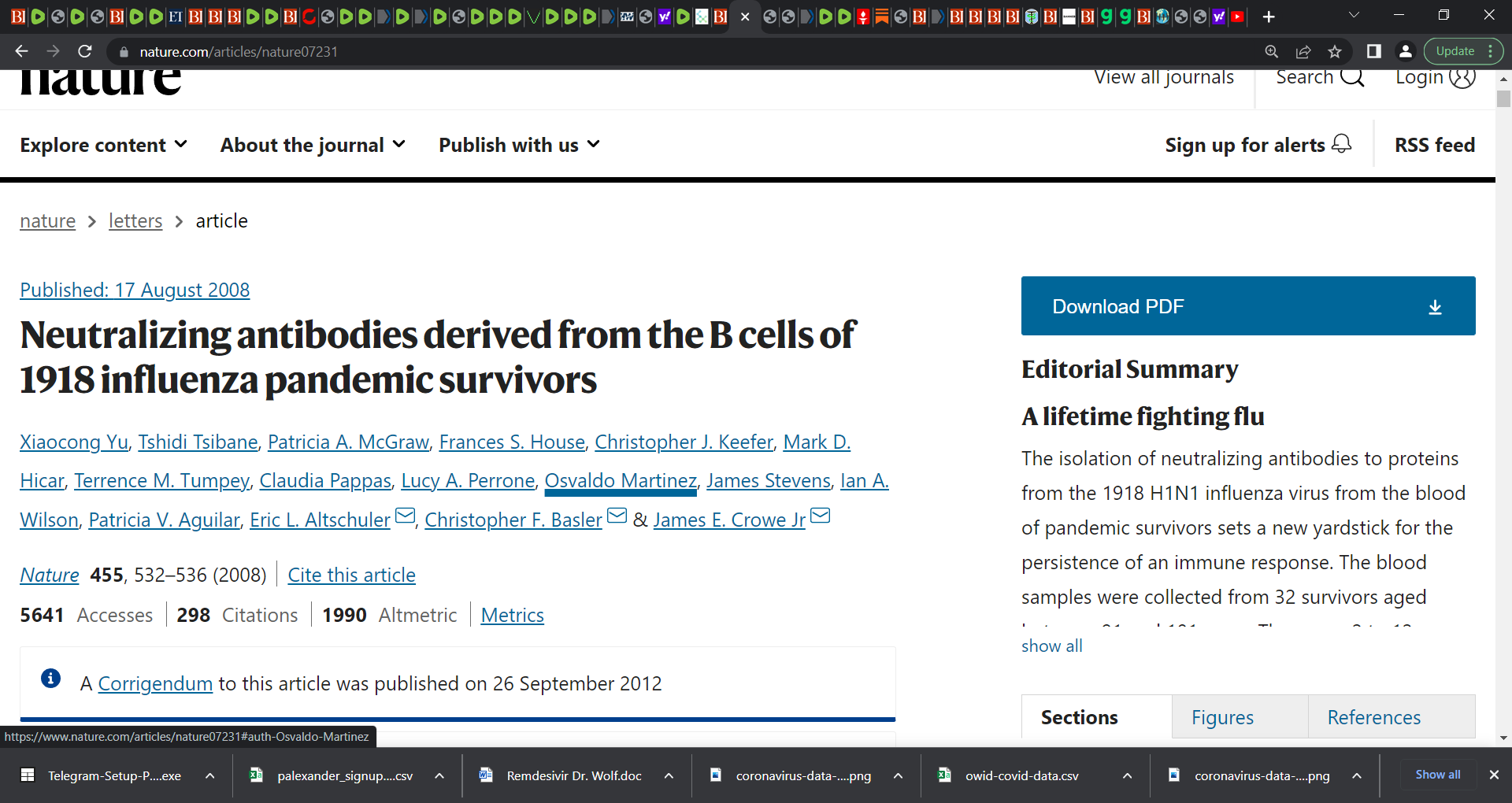1512x803 pixels.
Task: Open author Osvaldo Martinez
Action: pos(621,480)
